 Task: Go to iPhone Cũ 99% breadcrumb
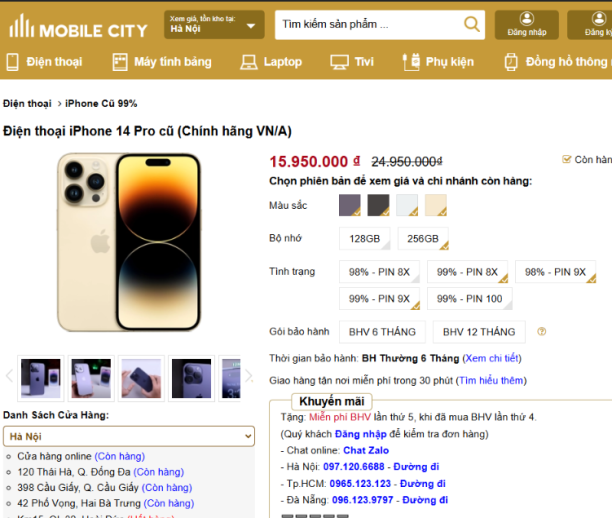pos(102,103)
